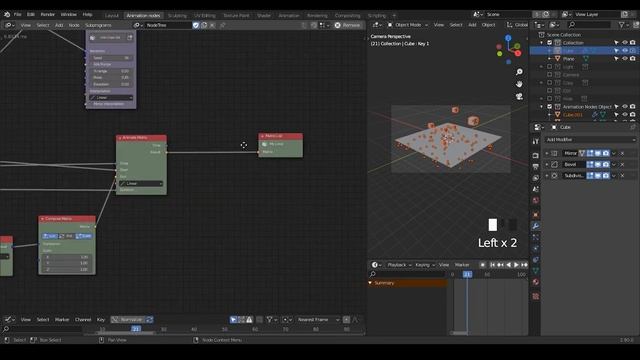Switch to the UV Editing workspace tab
640x360 pixels.
(x=204, y=16)
